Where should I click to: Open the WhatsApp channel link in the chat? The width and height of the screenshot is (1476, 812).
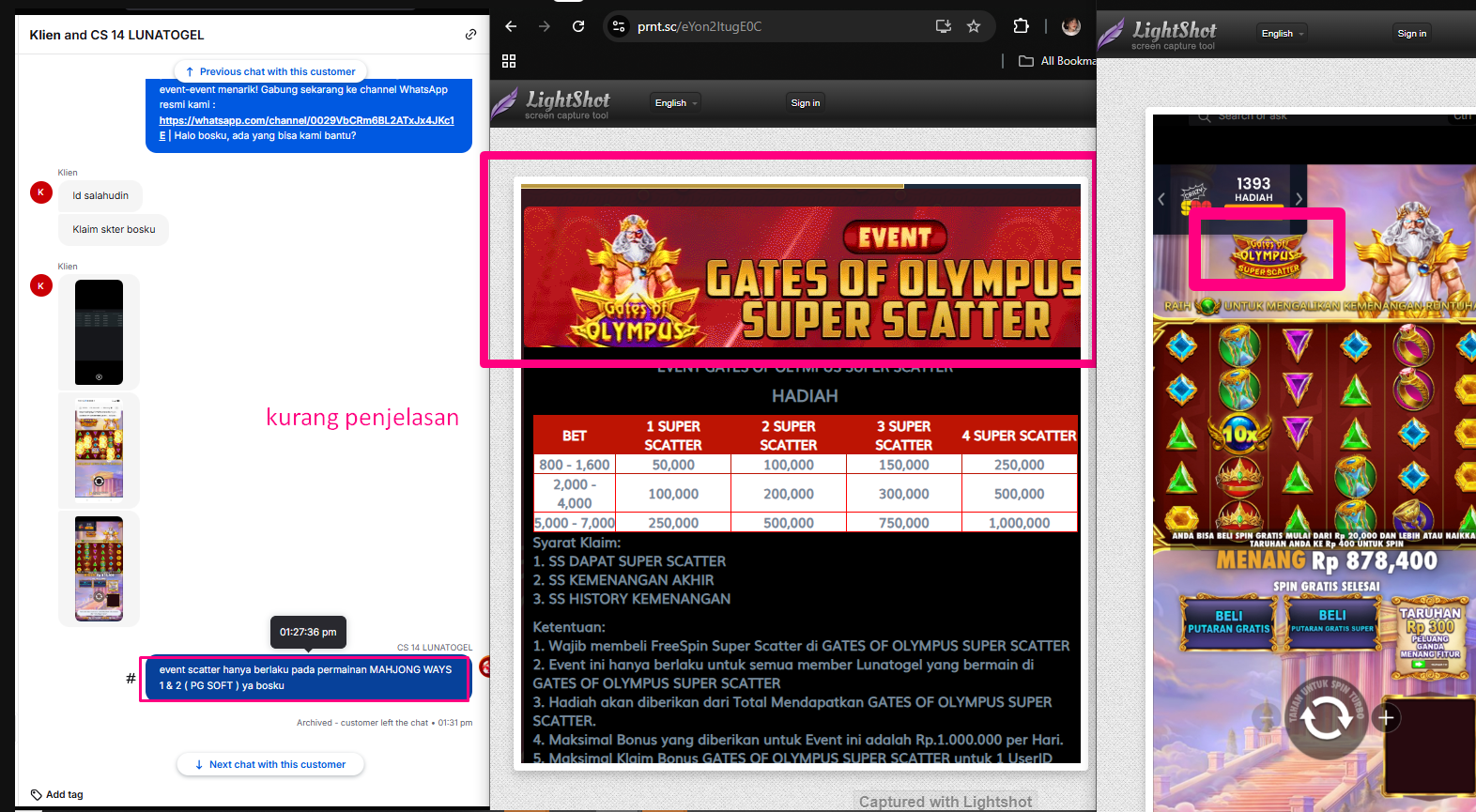307,120
